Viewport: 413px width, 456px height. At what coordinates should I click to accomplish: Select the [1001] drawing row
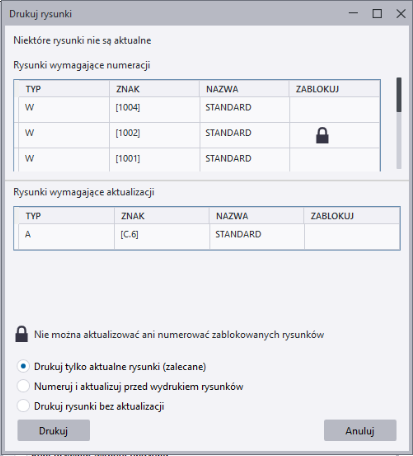(x=199, y=160)
